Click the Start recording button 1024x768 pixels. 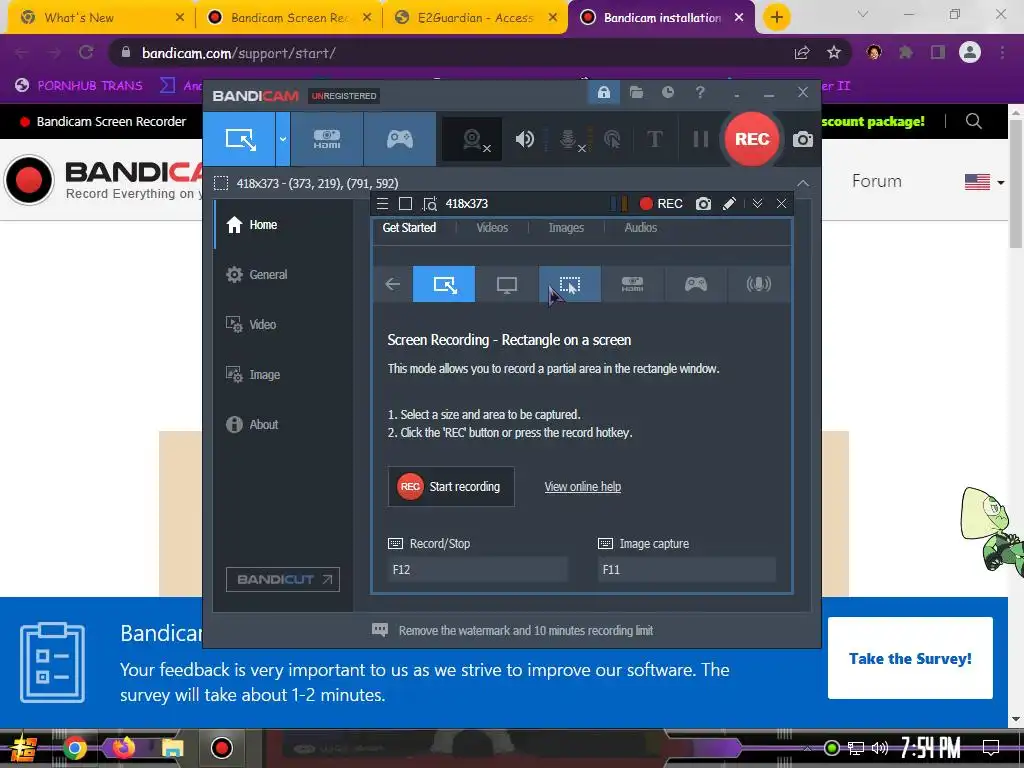pos(451,487)
